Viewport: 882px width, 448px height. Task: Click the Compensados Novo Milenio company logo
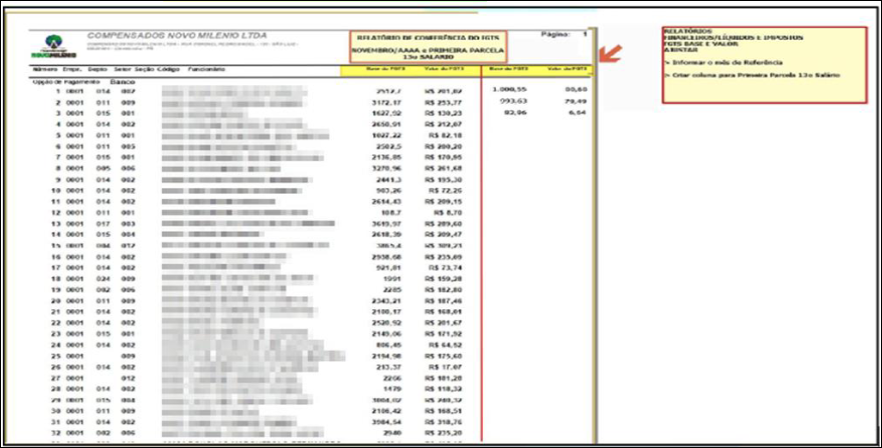[x=48, y=46]
